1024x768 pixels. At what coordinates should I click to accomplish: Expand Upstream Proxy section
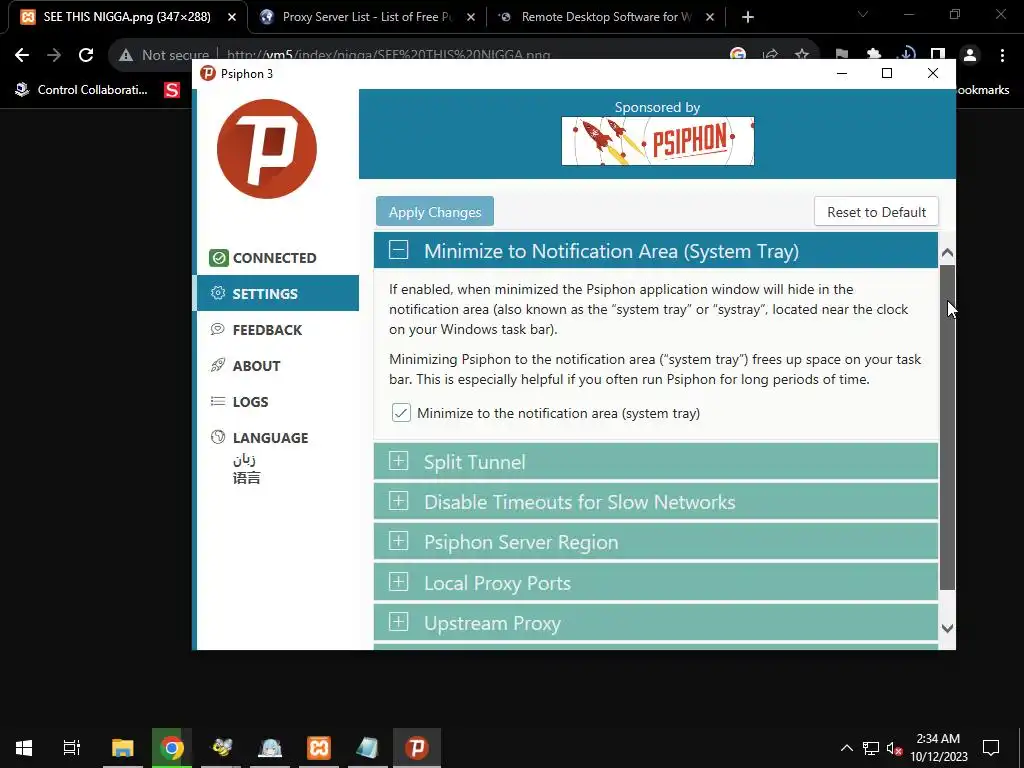(656, 623)
